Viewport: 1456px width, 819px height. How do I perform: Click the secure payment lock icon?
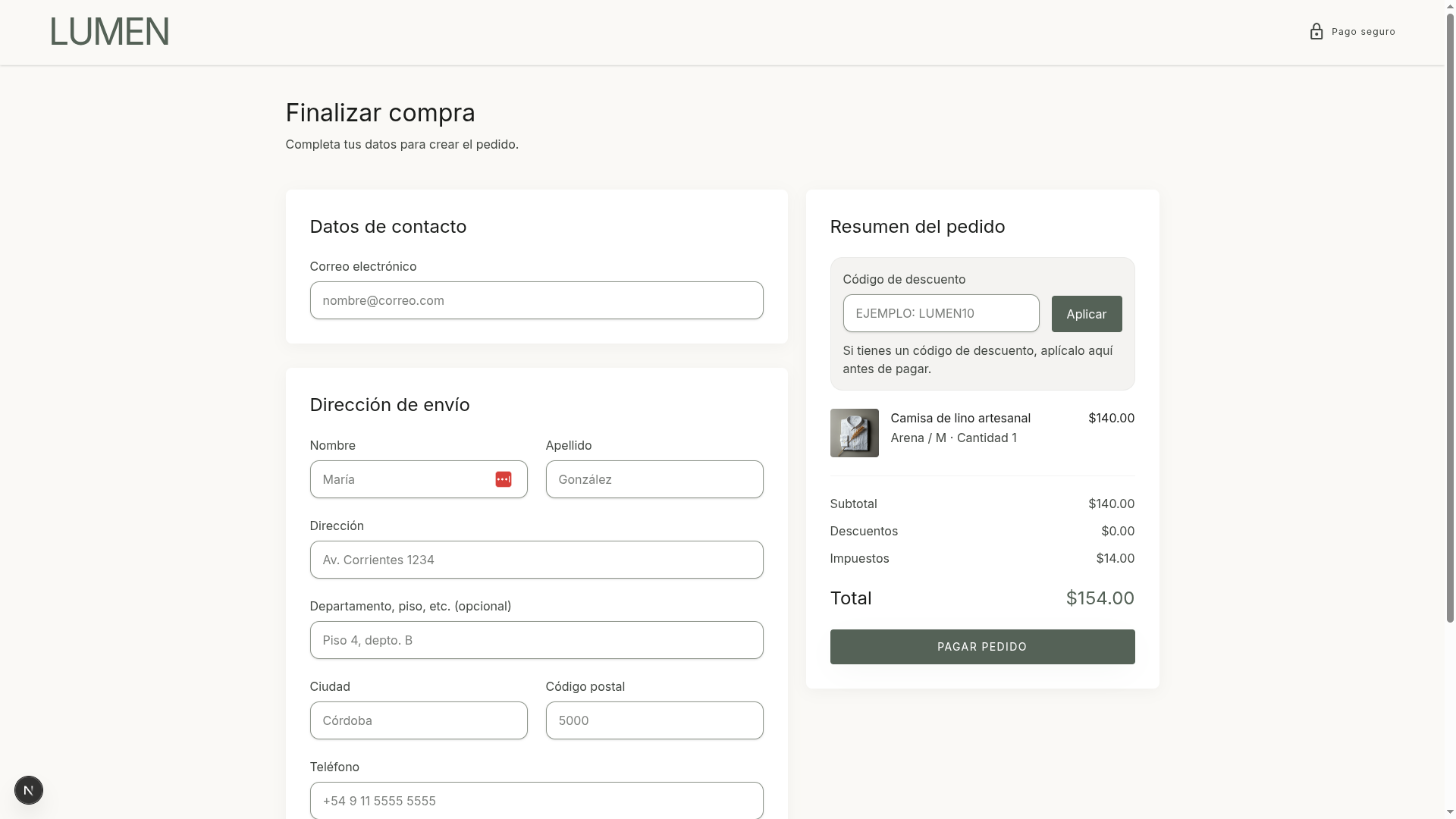click(1316, 32)
